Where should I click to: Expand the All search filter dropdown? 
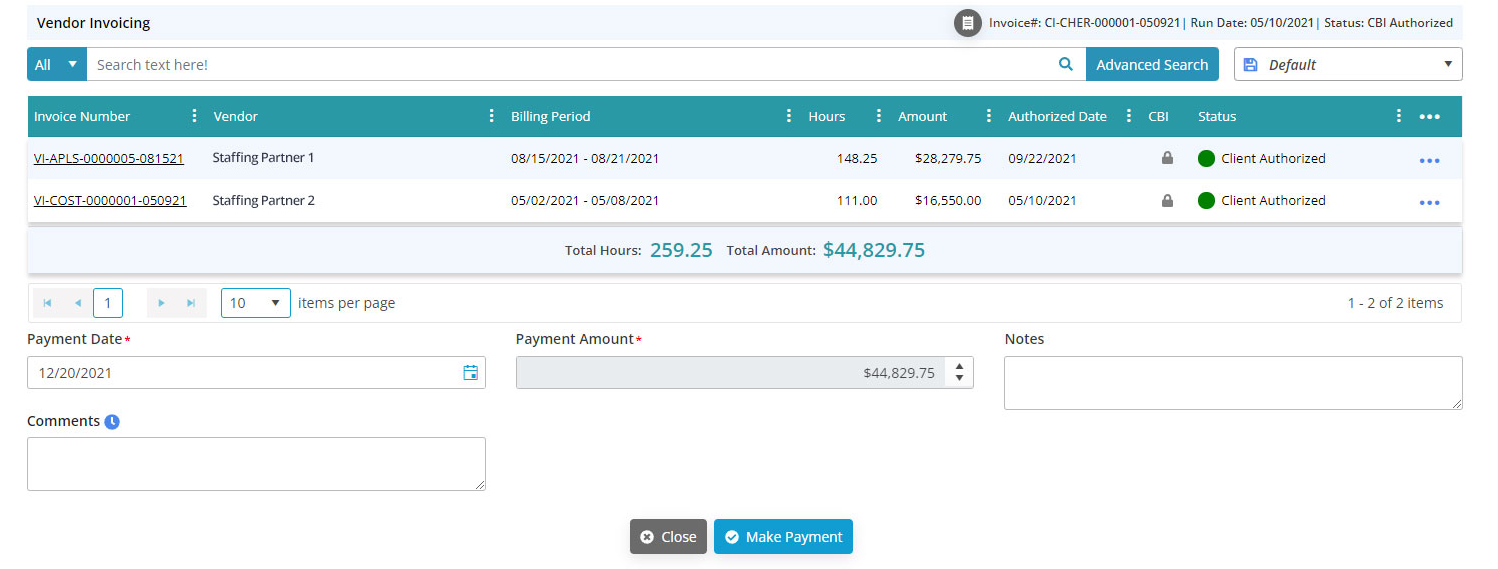(56, 64)
